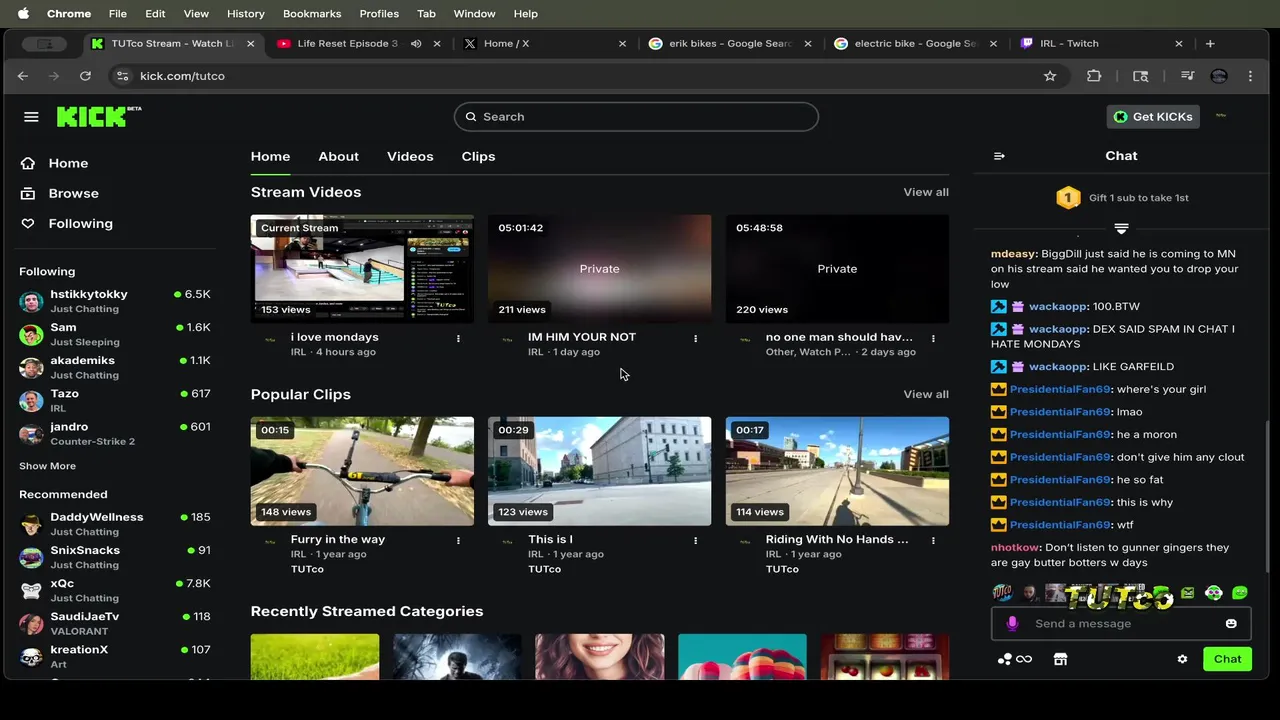Switch to the IRL - Twitch browser tab
Image resolution: width=1280 pixels, height=720 pixels.
click(x=1101, y=44)
